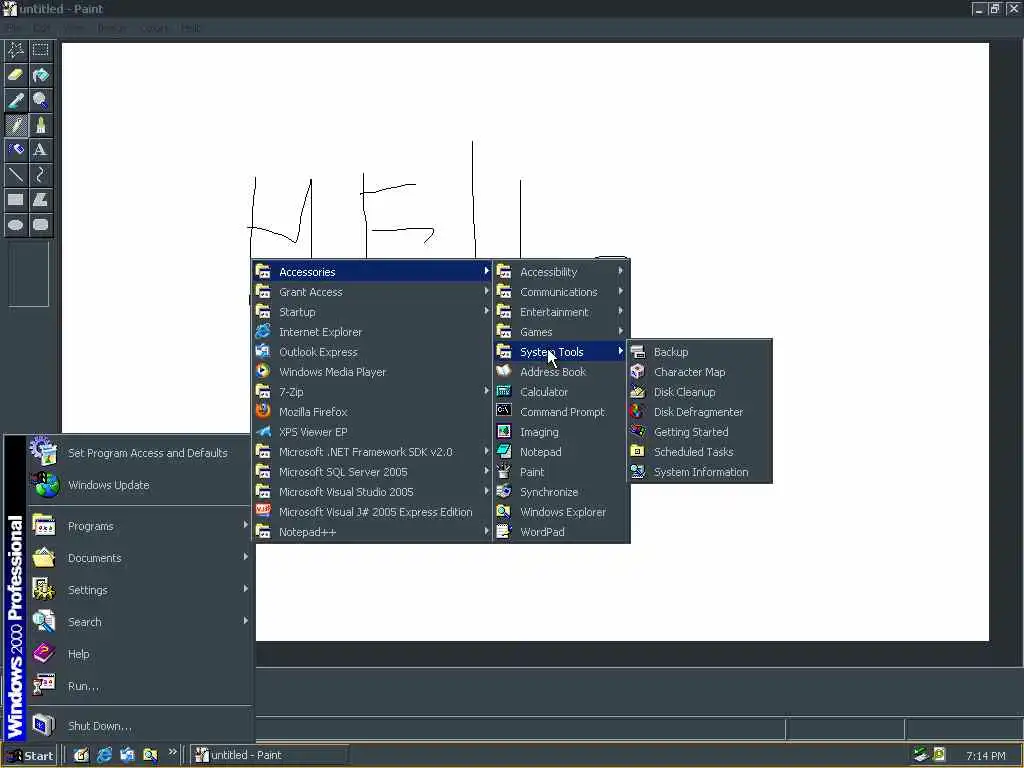Expand the Notepad++ submenu arrow
The width and height of the screenshot is (1024, 768).
coord(487,531)
